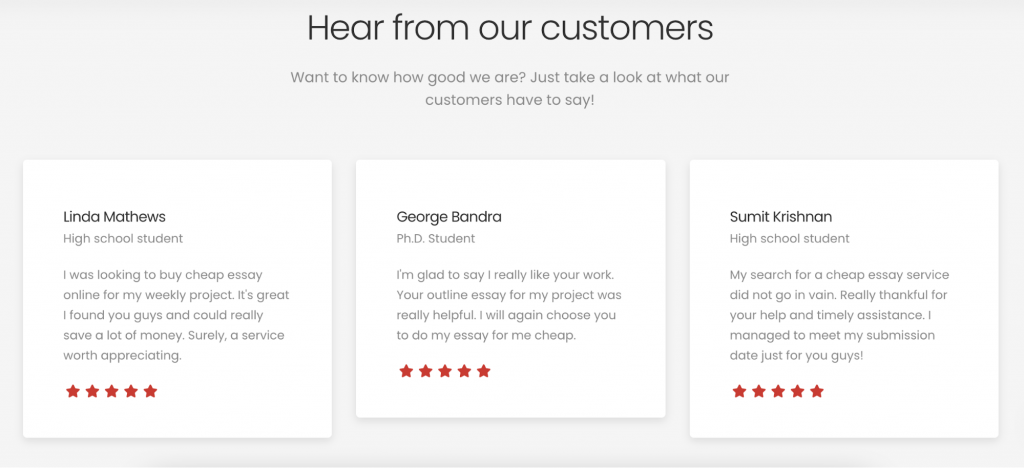The image size is (1024, 468).
Task: Click third star in Linda Mathews' rating
Action: pyautogui.click(x=112, y=392)
